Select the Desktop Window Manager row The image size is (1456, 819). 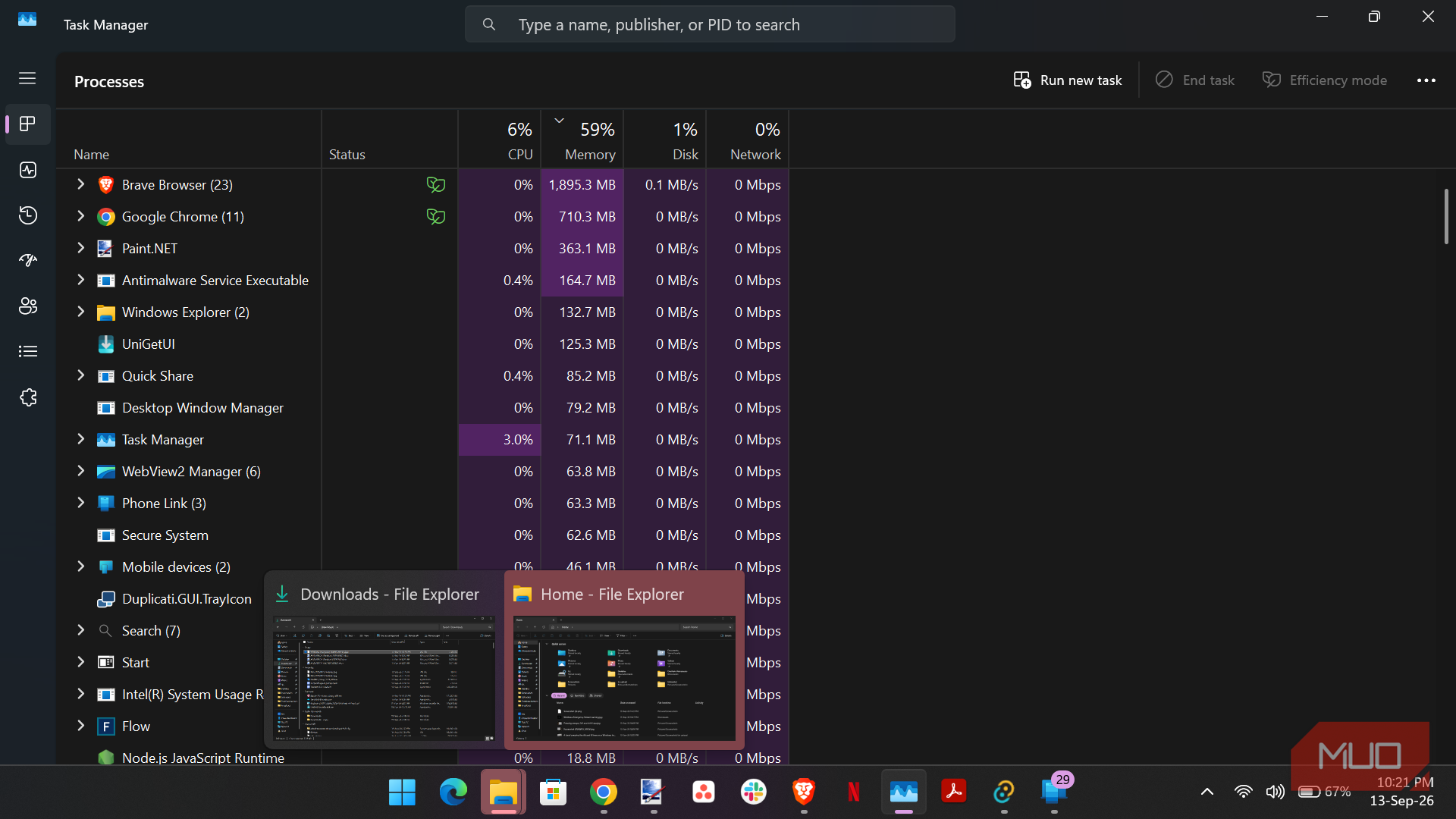coord(423,408)
